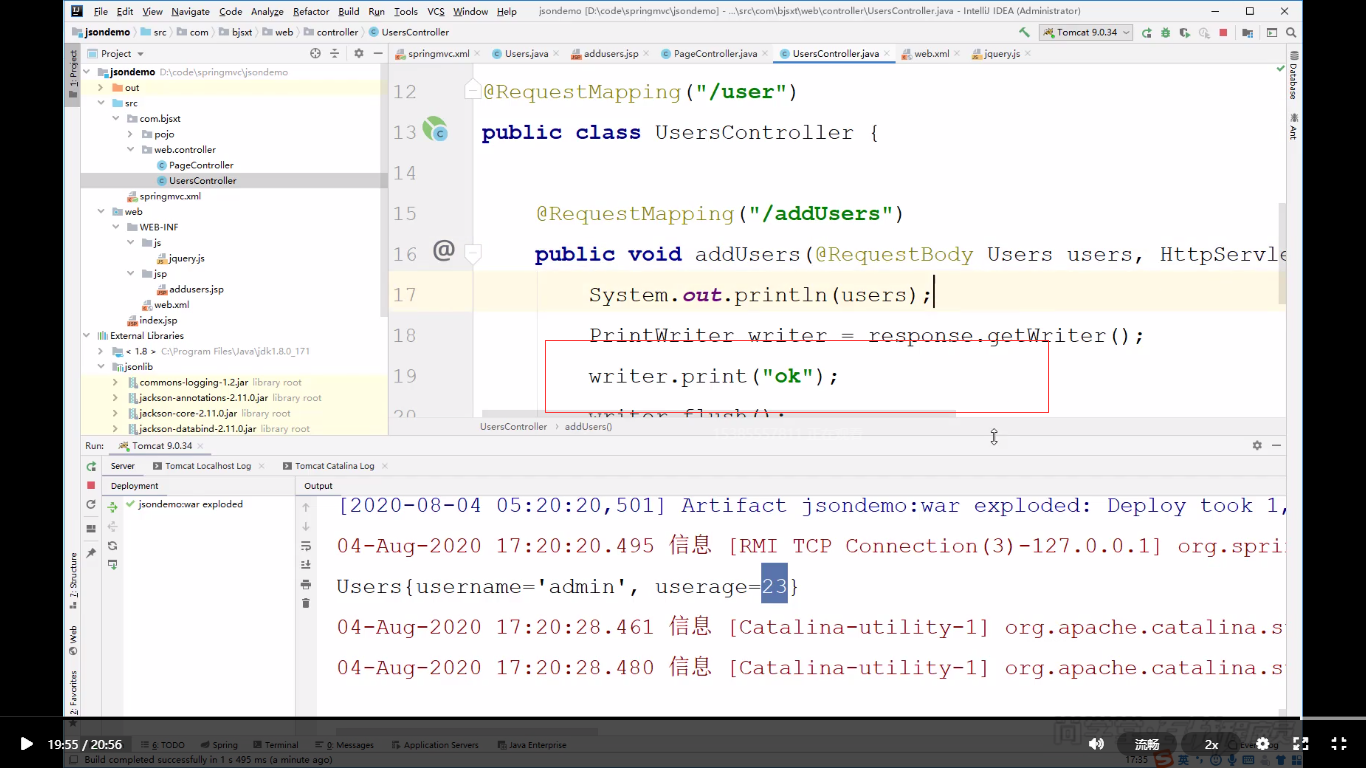1366x768 pixels.
Task: Click the @ gutter icon on line 16
Action: [x=444, y=250]
